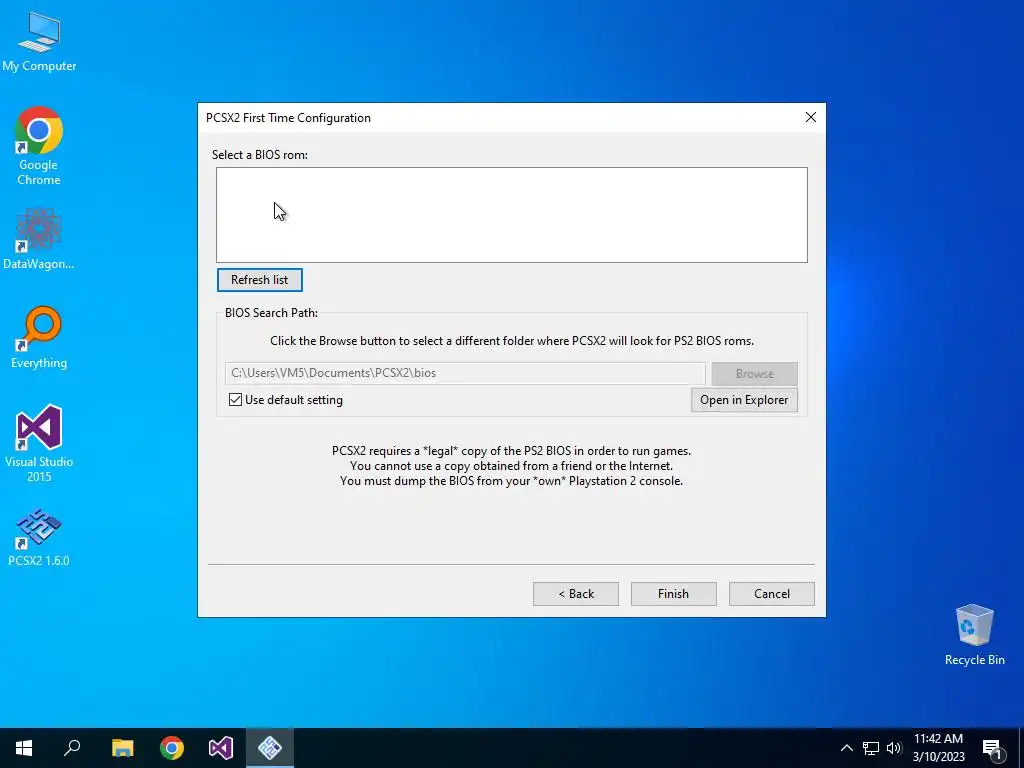Click Refresh list button
Viewport: 1024px width, 768px height.
tap(259, 280)
